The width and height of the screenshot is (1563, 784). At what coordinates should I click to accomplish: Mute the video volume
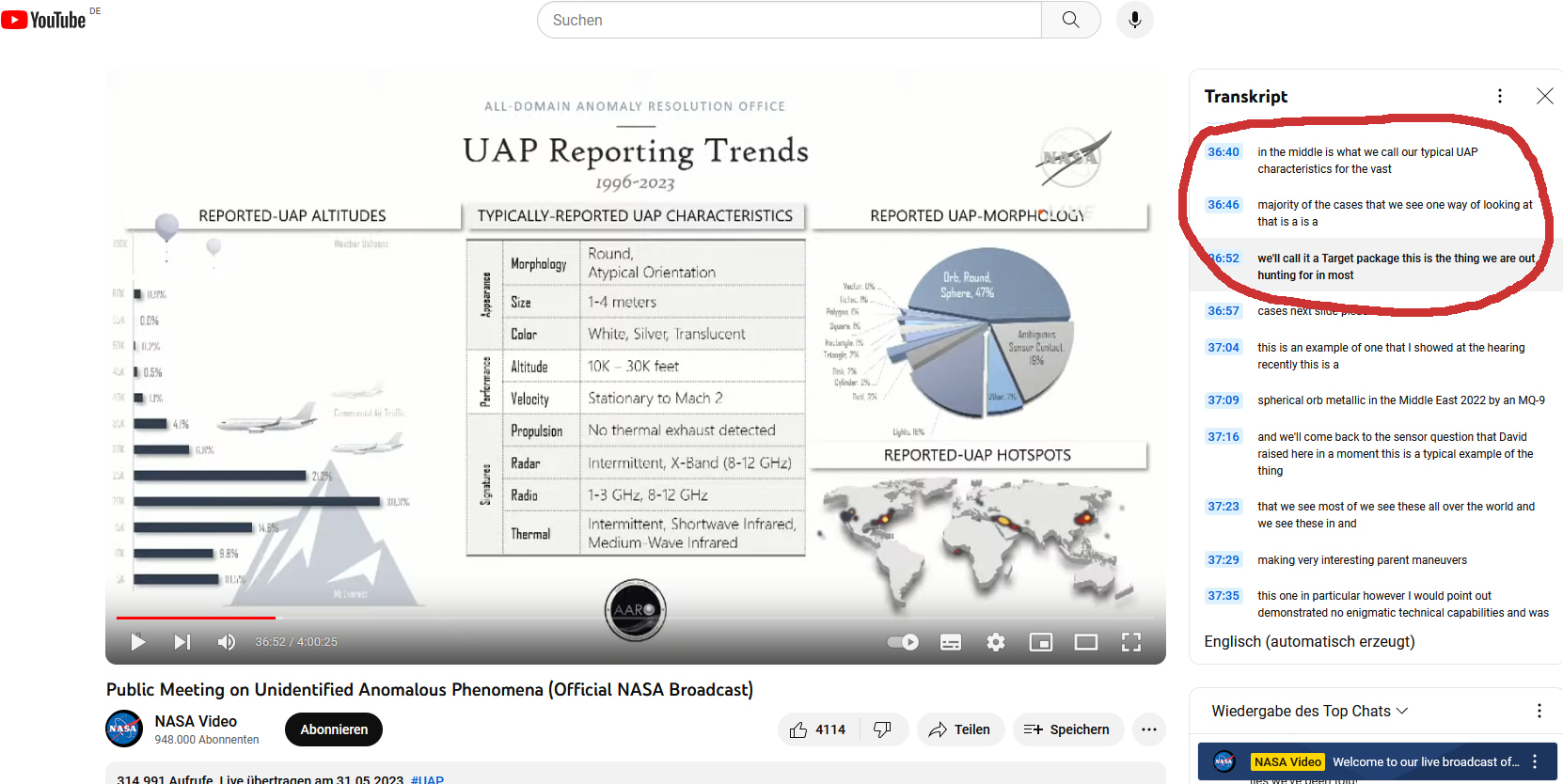[x=226, y=642]
